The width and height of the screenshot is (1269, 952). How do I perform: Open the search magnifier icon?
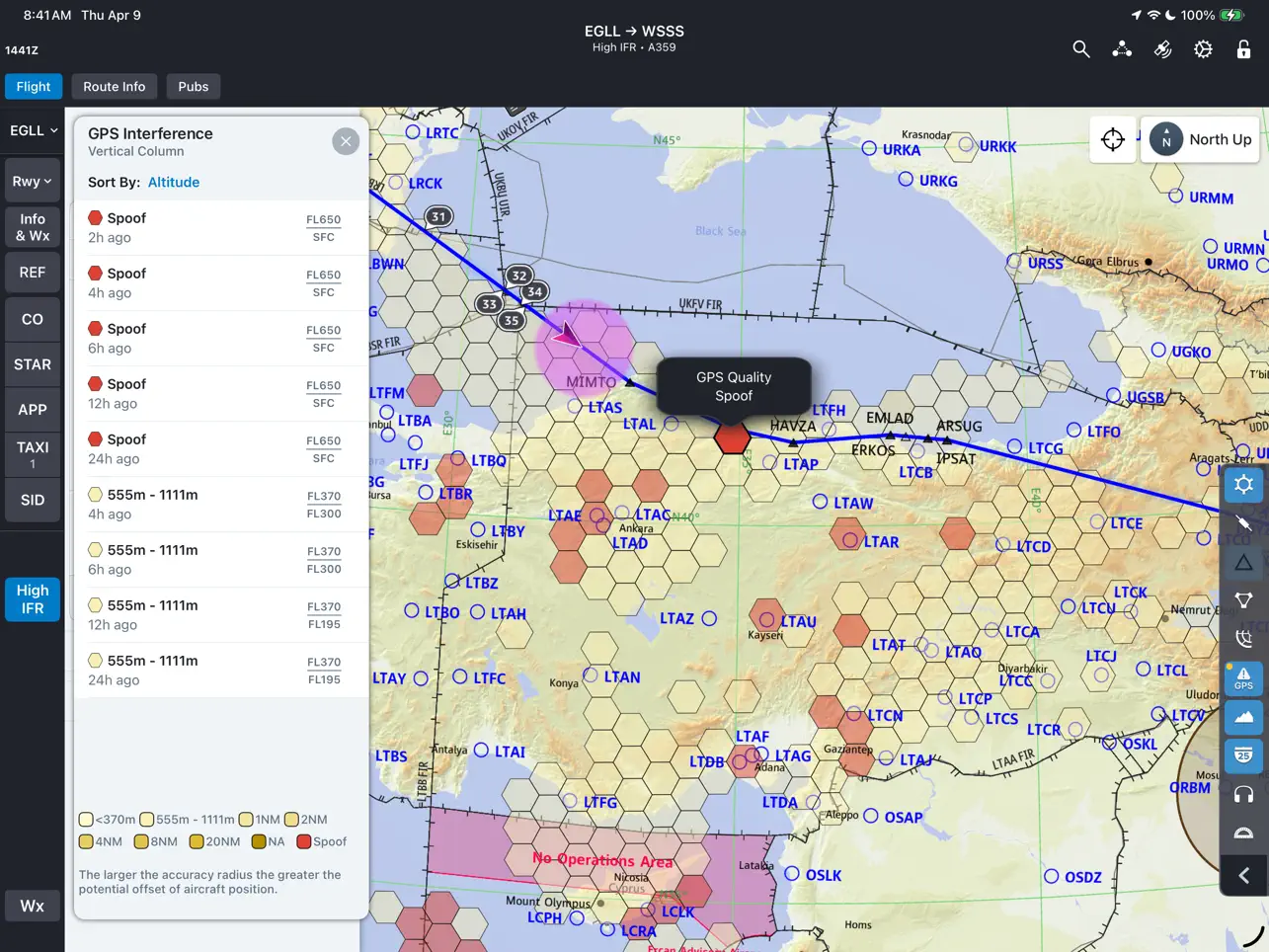click(1081, 49)
